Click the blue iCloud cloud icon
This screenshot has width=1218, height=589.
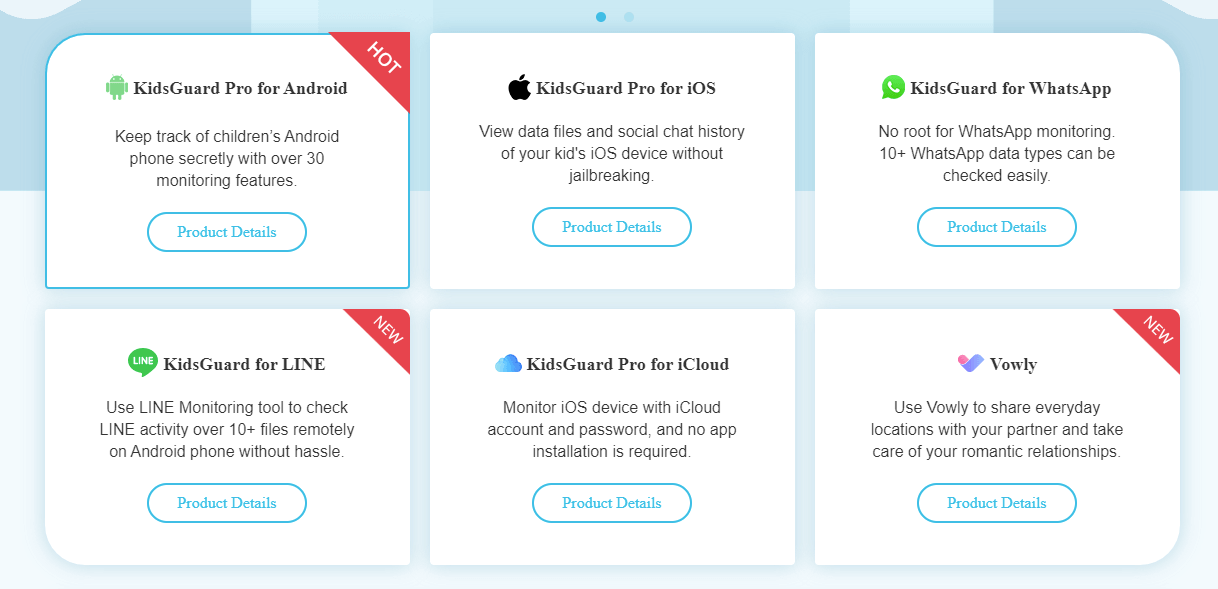[x=508, y=364]
